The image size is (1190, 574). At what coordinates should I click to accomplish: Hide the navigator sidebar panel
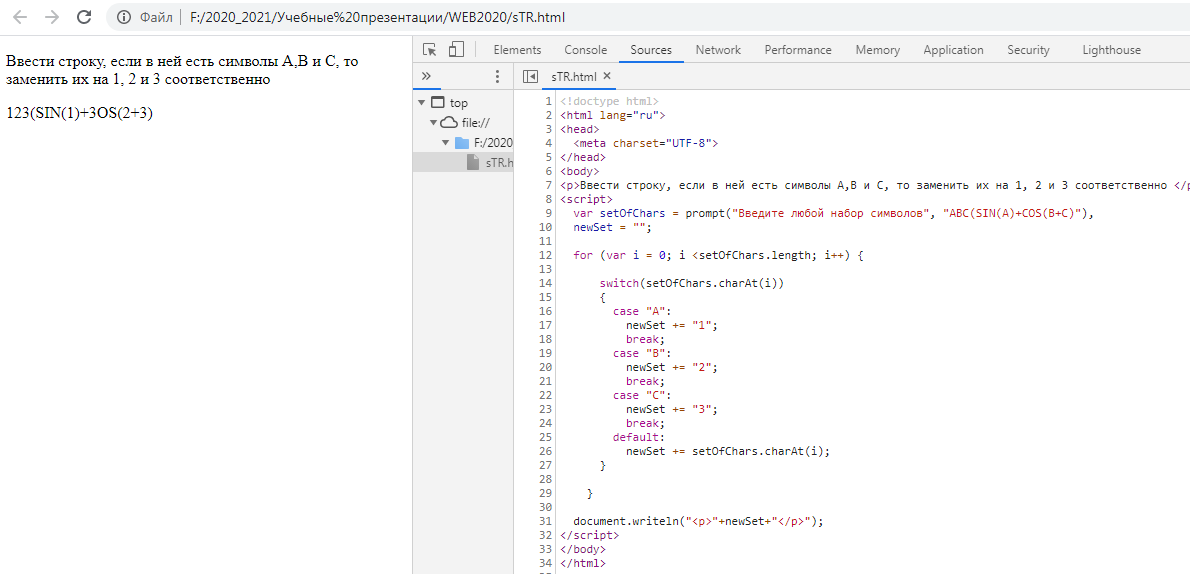pyautogui.click(x=530, y=76)
